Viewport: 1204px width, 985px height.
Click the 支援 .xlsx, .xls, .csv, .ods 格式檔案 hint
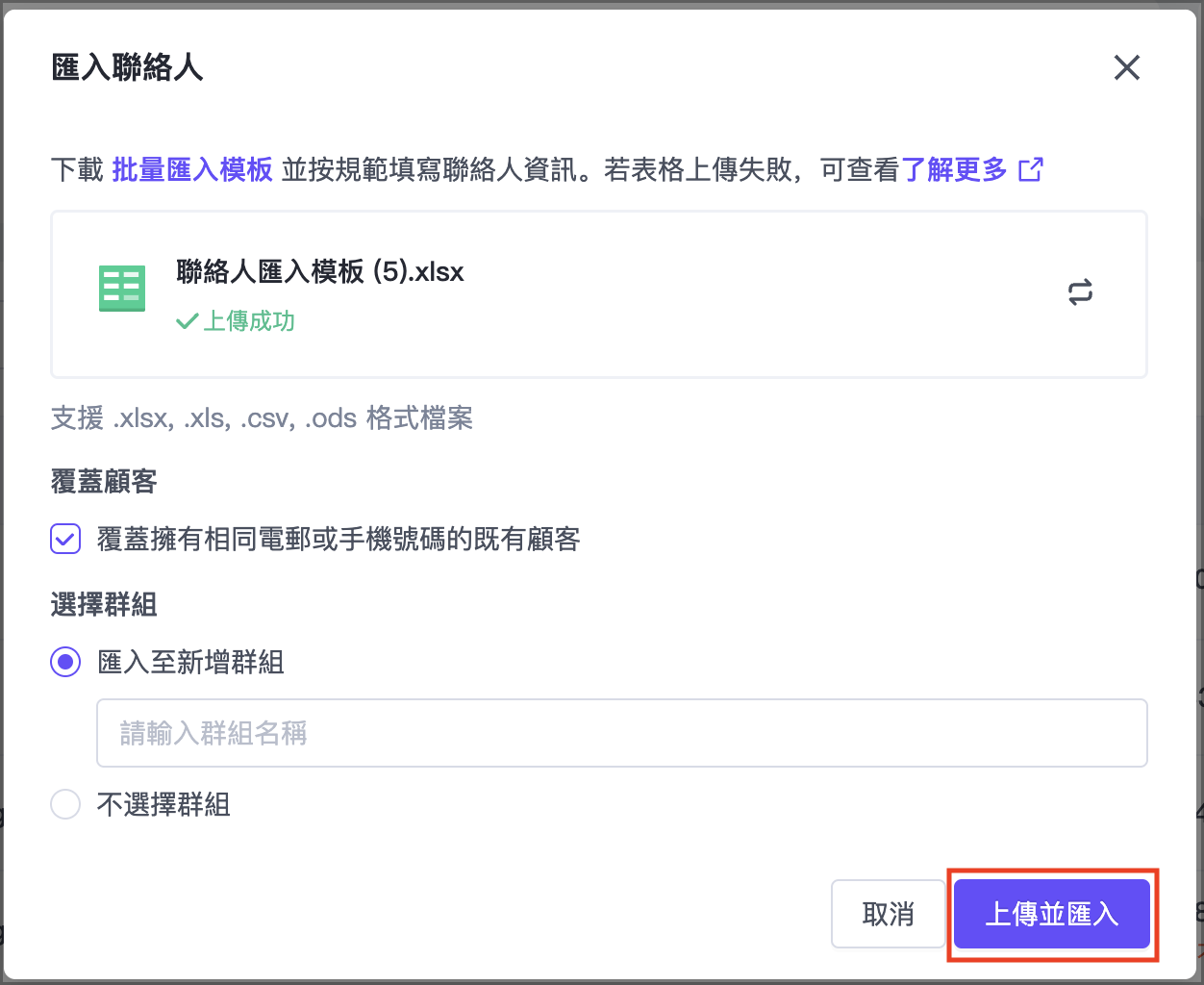click(x=262, y=418)
